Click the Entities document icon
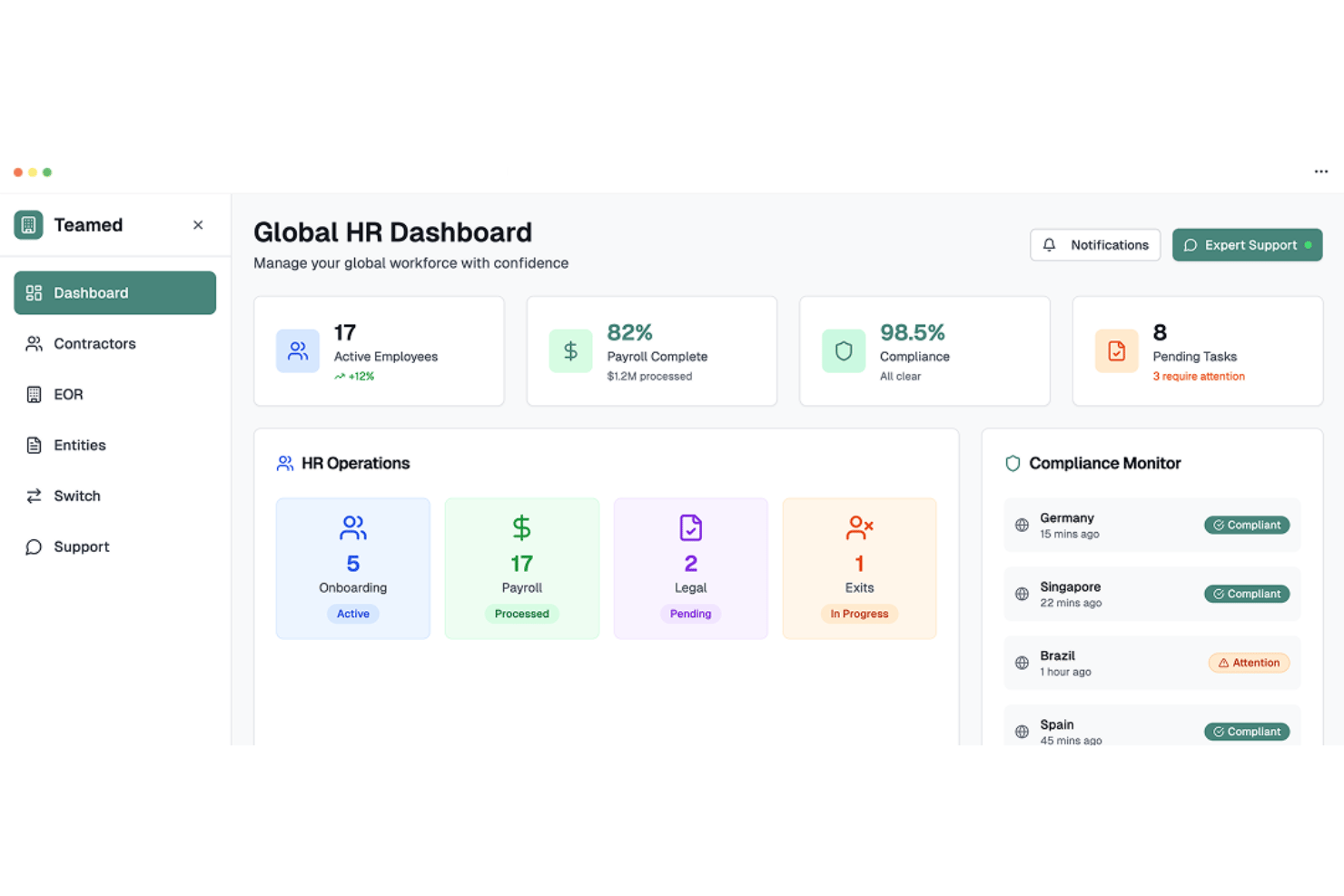This screenshot has width=1344, height=896. click(x=34, y=445)
